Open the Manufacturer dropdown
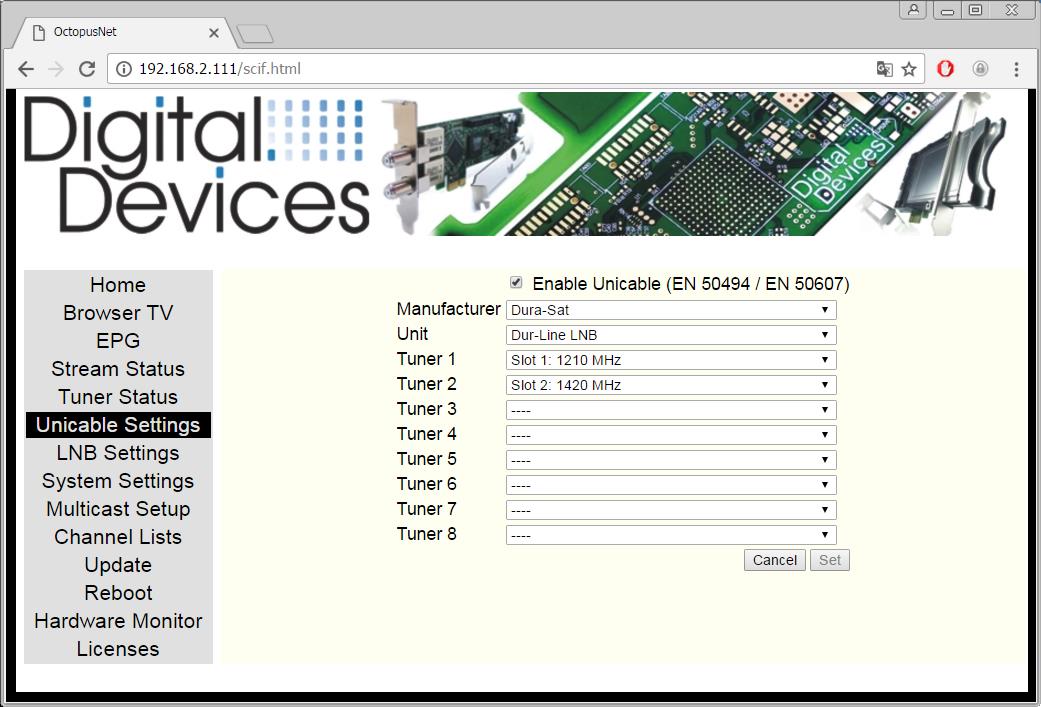This screenshot has width=1041, height=707. point(671,310)
